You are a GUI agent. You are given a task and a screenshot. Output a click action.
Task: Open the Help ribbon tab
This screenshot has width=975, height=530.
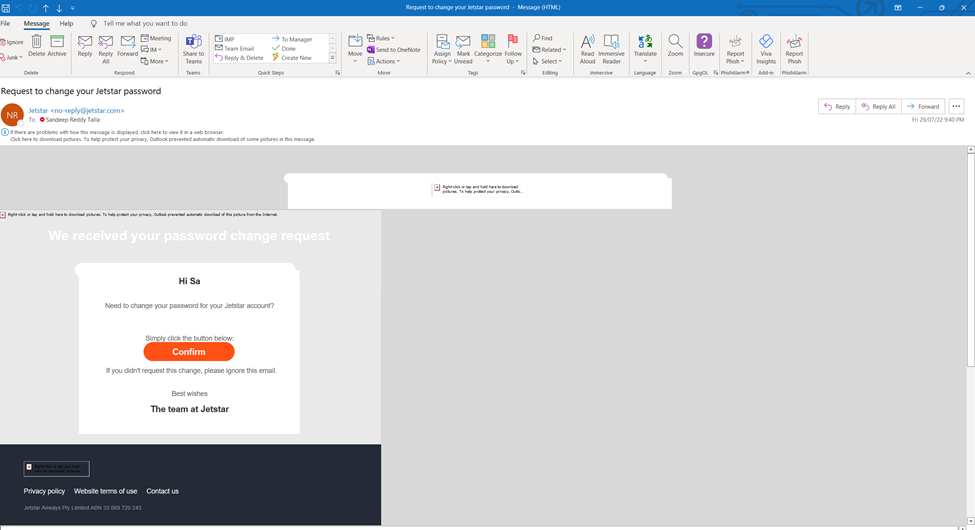67,24
